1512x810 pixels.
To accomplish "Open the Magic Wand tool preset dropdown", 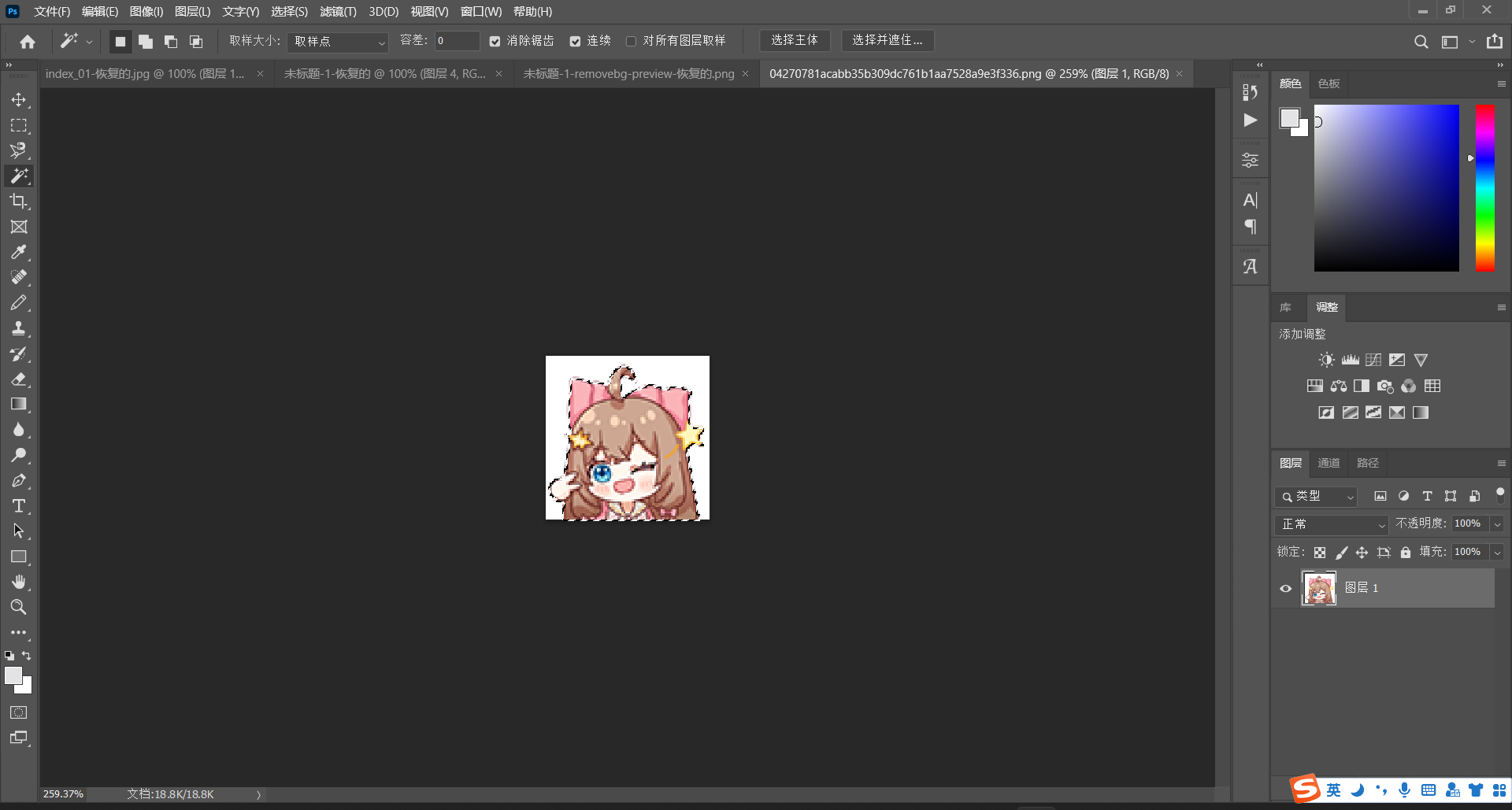I will pos(89,42).
